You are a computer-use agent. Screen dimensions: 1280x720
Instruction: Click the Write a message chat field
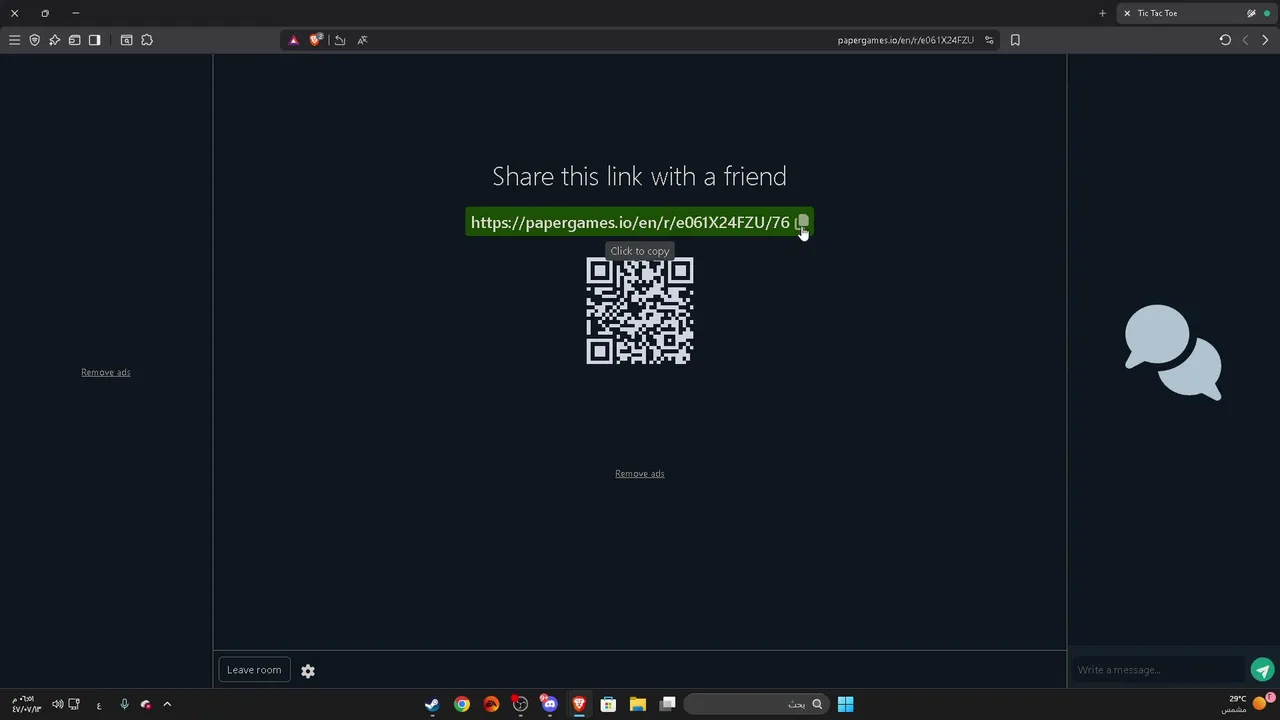click(1158, 670)
